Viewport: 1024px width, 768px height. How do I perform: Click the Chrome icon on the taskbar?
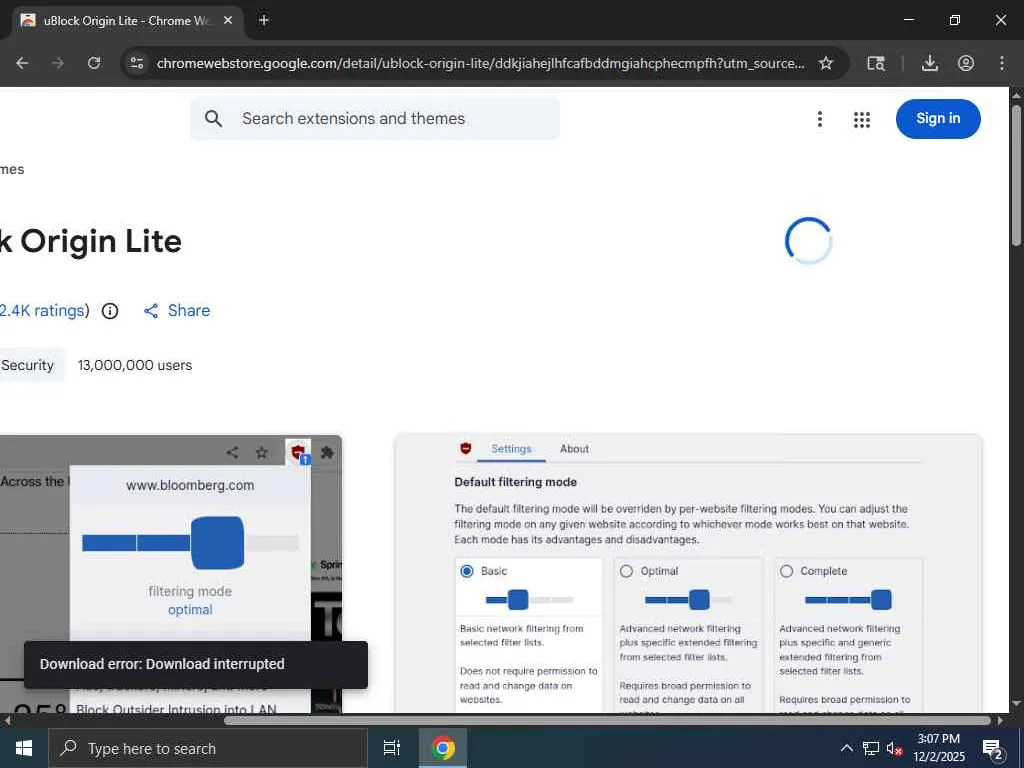[x=443, y=748]
